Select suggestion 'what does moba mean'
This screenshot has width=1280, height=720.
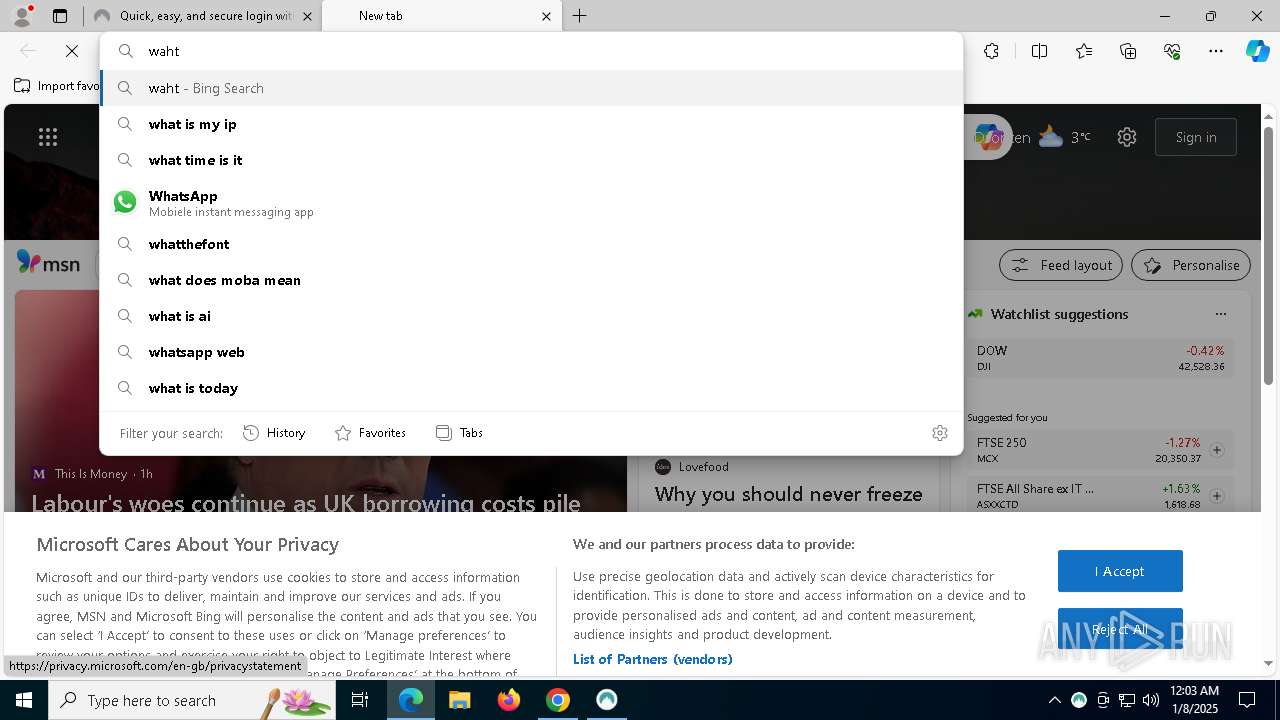[x=532, y=280]
